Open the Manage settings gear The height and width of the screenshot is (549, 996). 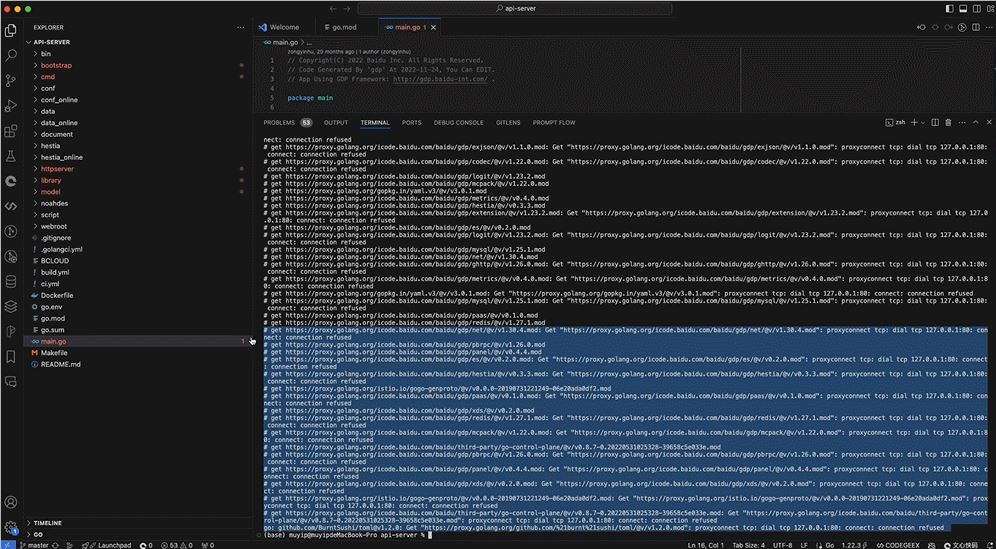(x=11, y=527)
